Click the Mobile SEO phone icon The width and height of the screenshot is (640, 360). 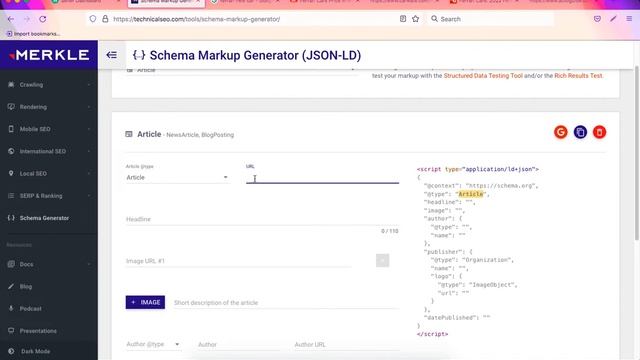coord(11,129)
